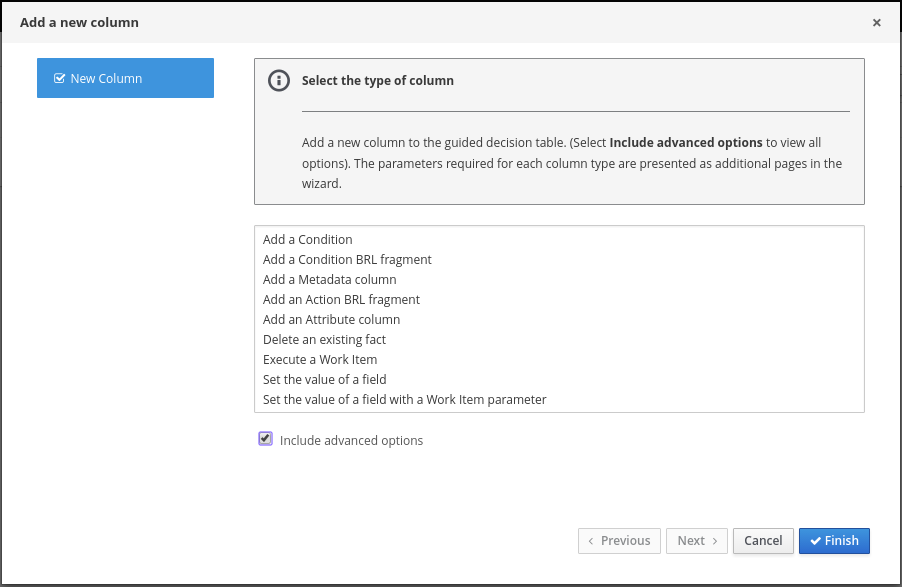Screen dimensions: 902x587
Task: Pick Set the value of a field
Action: (324, 380)
